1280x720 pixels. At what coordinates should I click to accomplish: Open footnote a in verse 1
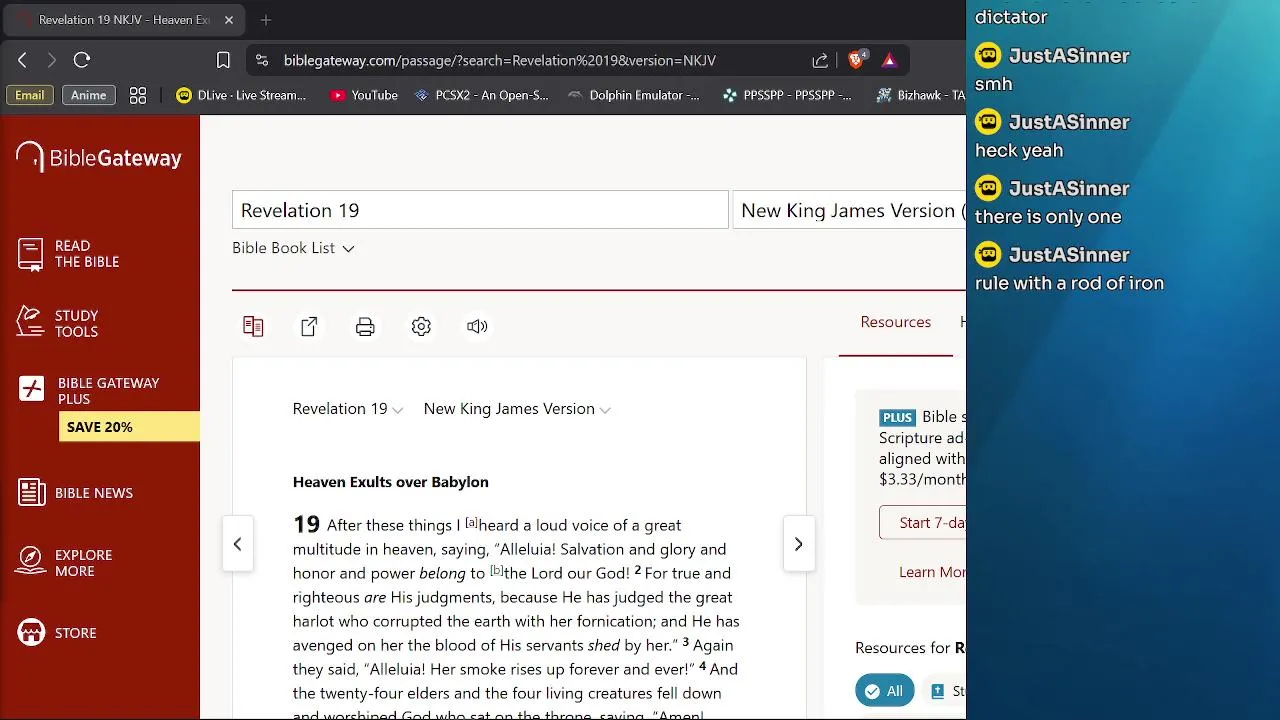tap(471, 522)
